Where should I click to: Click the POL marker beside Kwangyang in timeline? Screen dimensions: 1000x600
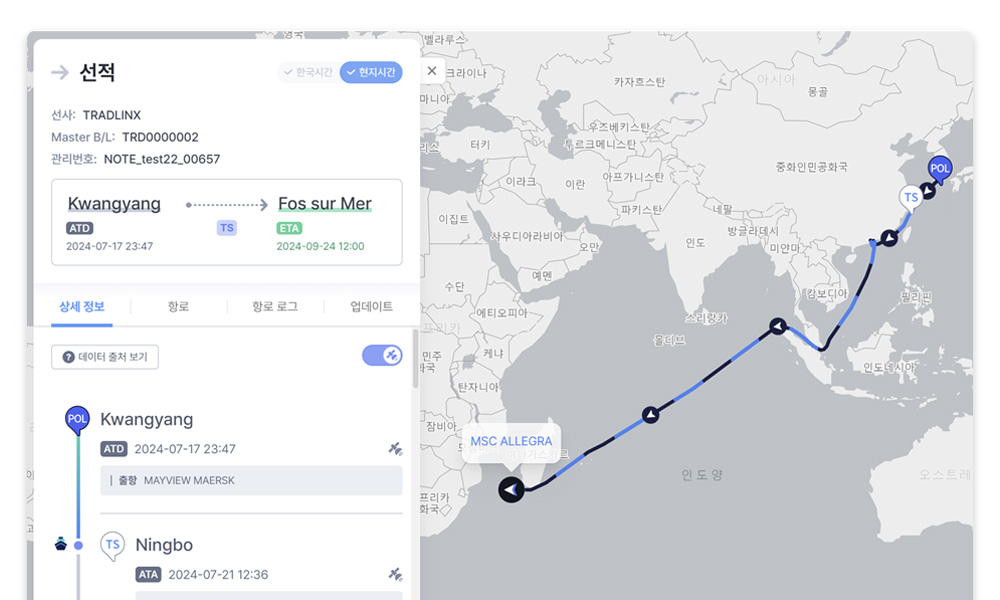tap(77, 420)
